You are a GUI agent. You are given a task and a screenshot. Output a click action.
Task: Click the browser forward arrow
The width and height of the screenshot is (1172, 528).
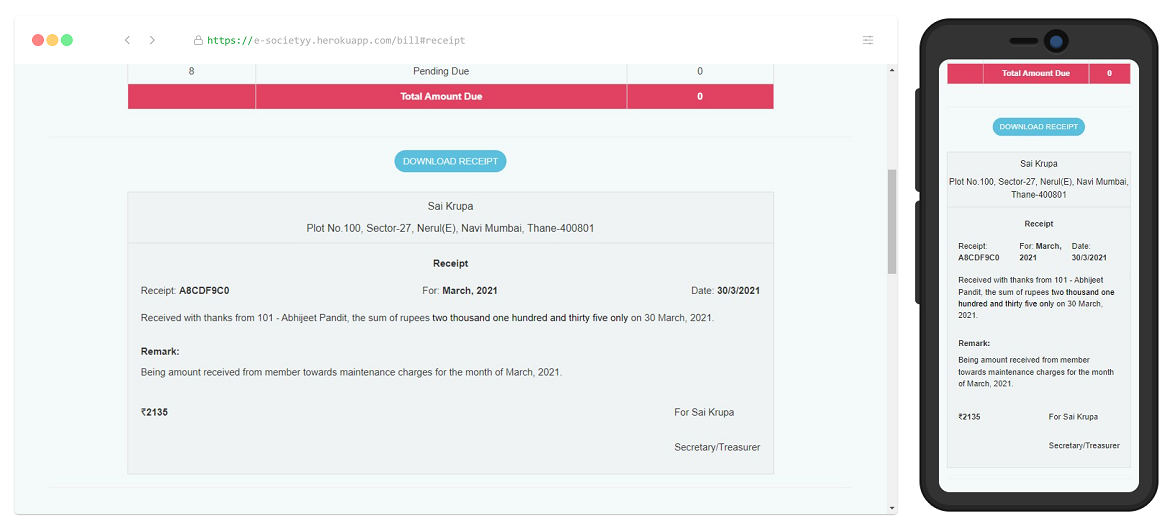coord(152,40)
